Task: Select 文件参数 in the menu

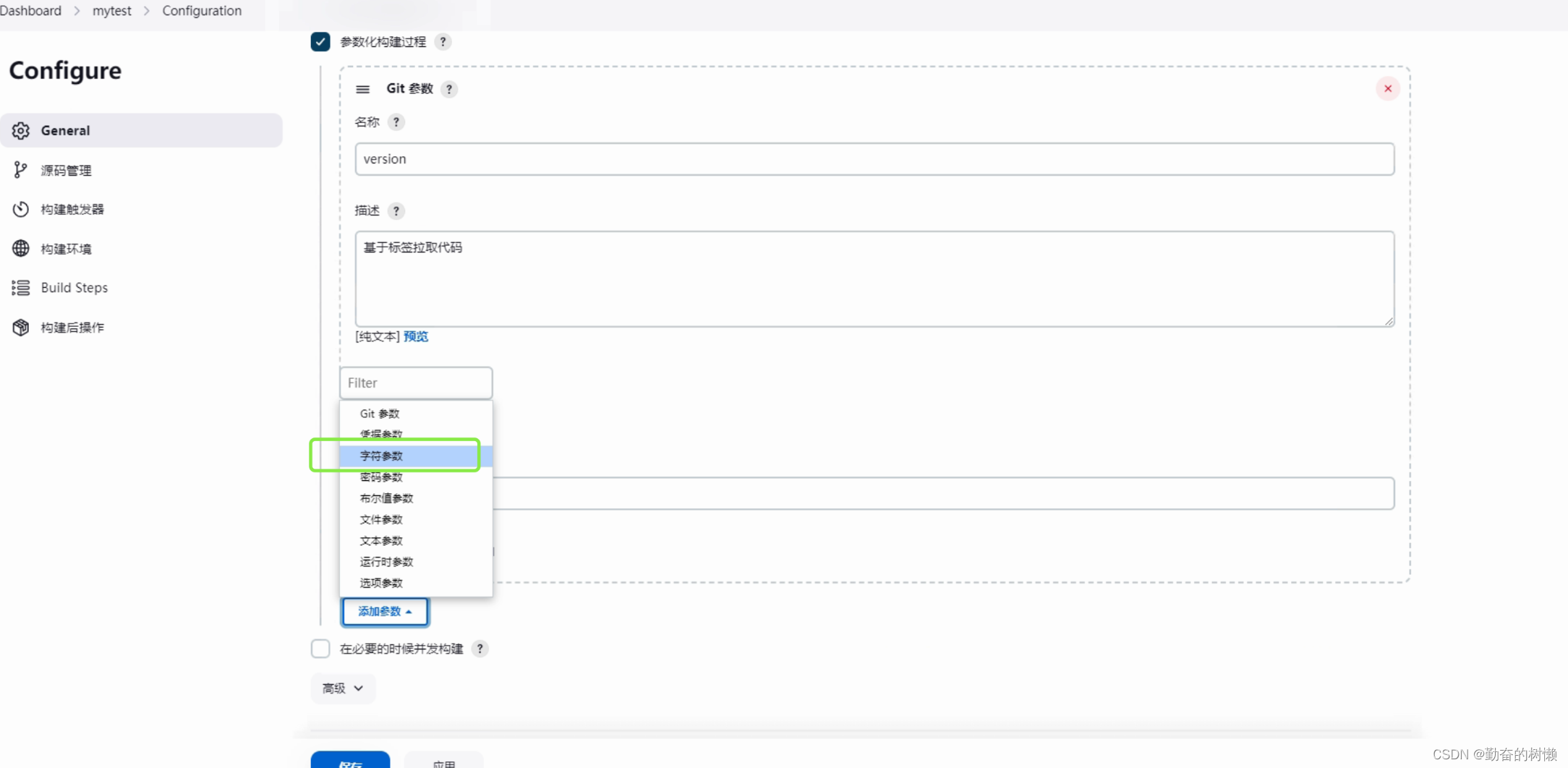Action: click(416, 519)
